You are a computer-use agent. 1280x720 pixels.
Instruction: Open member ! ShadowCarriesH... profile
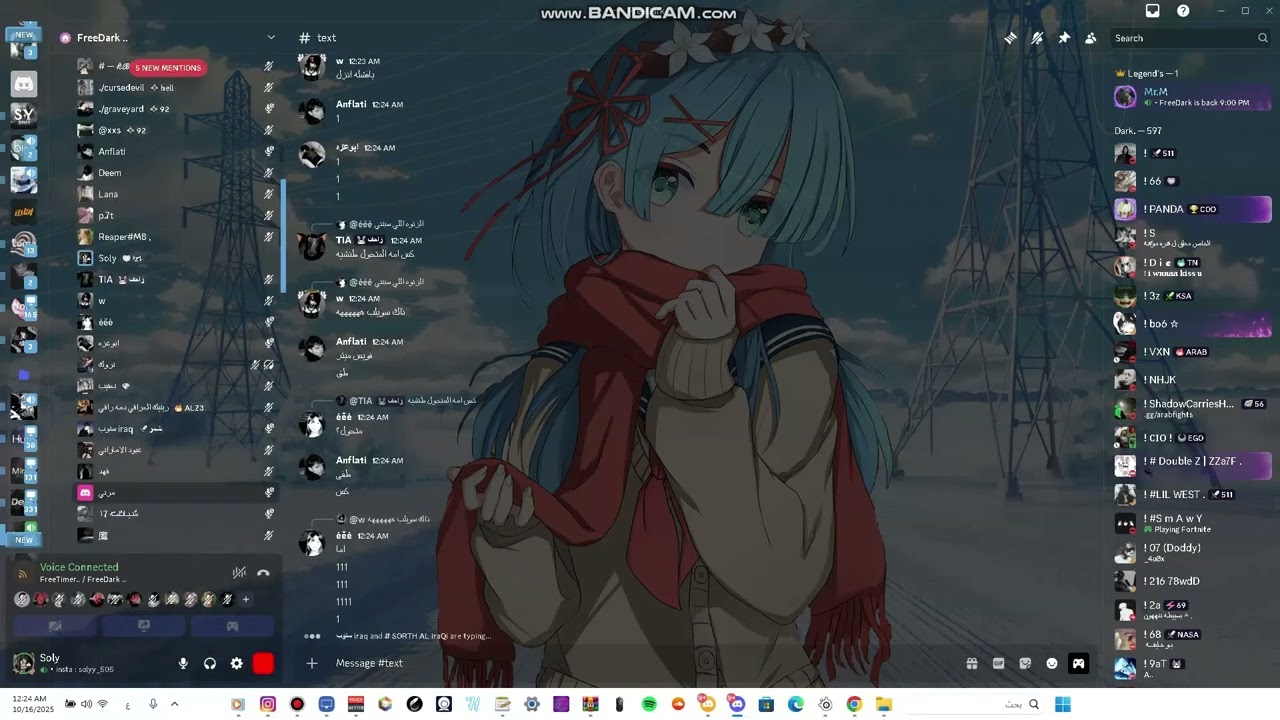tap(1192, 408)
